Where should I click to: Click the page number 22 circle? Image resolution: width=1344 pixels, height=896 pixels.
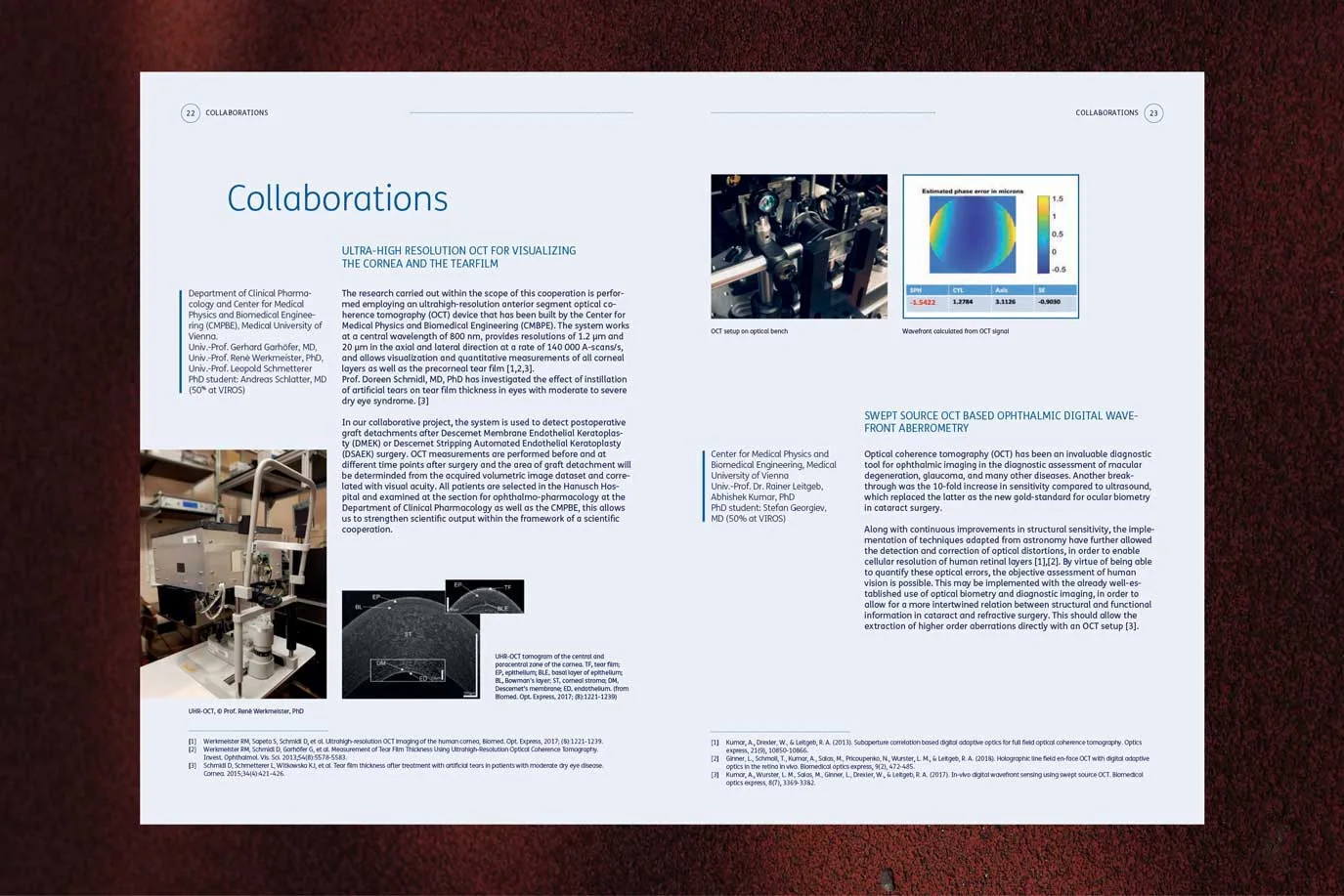coord(191,113)
